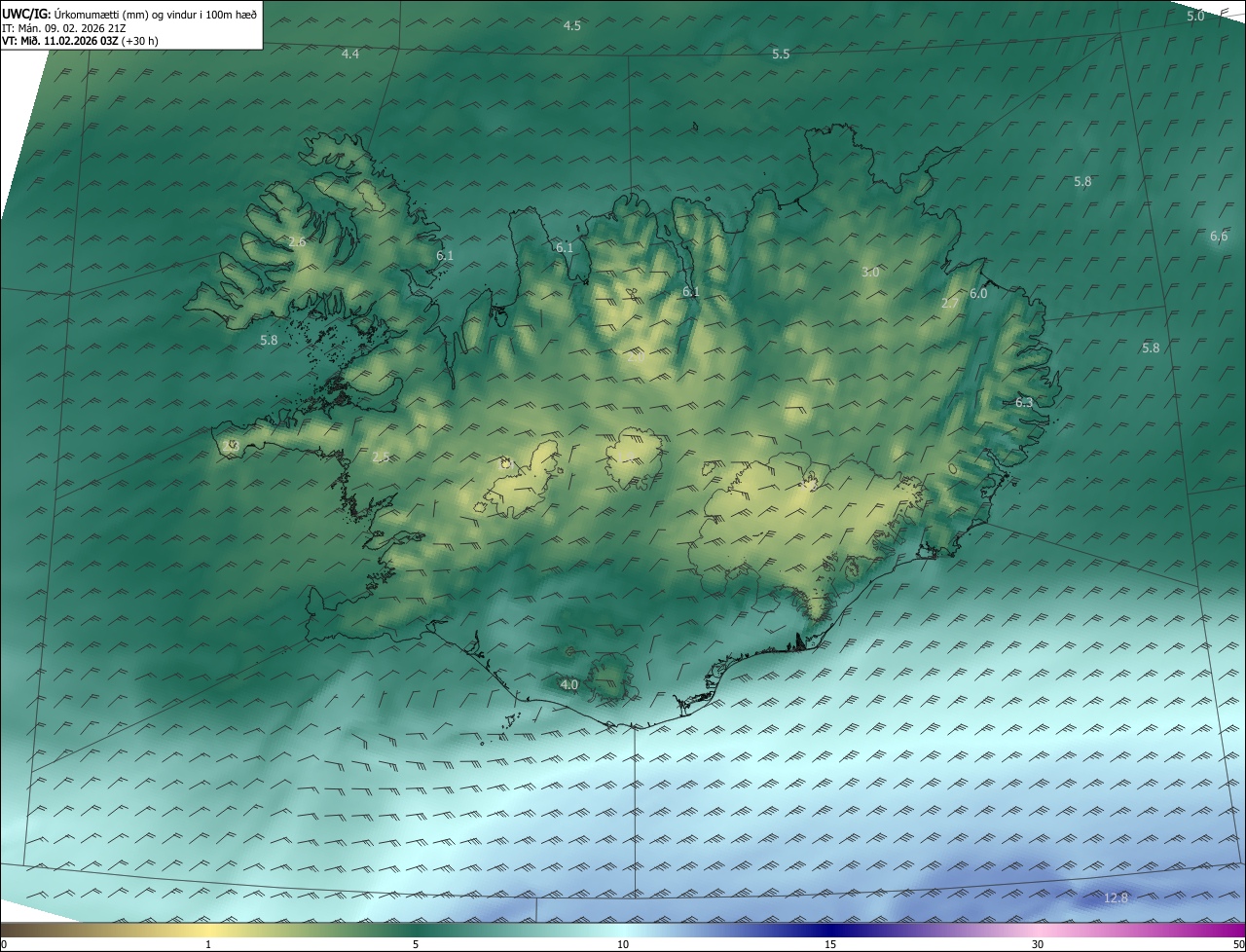This screenshot has width=1246, height=952.
Task: Click the 4.0 value label near the south coast
Action: point(569,684)
